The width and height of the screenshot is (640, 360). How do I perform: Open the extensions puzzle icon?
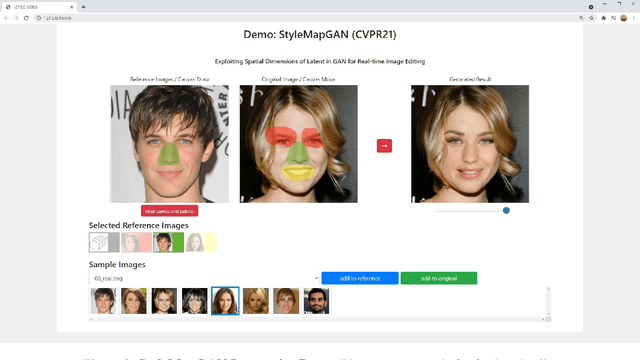click(x=603, y=18)
